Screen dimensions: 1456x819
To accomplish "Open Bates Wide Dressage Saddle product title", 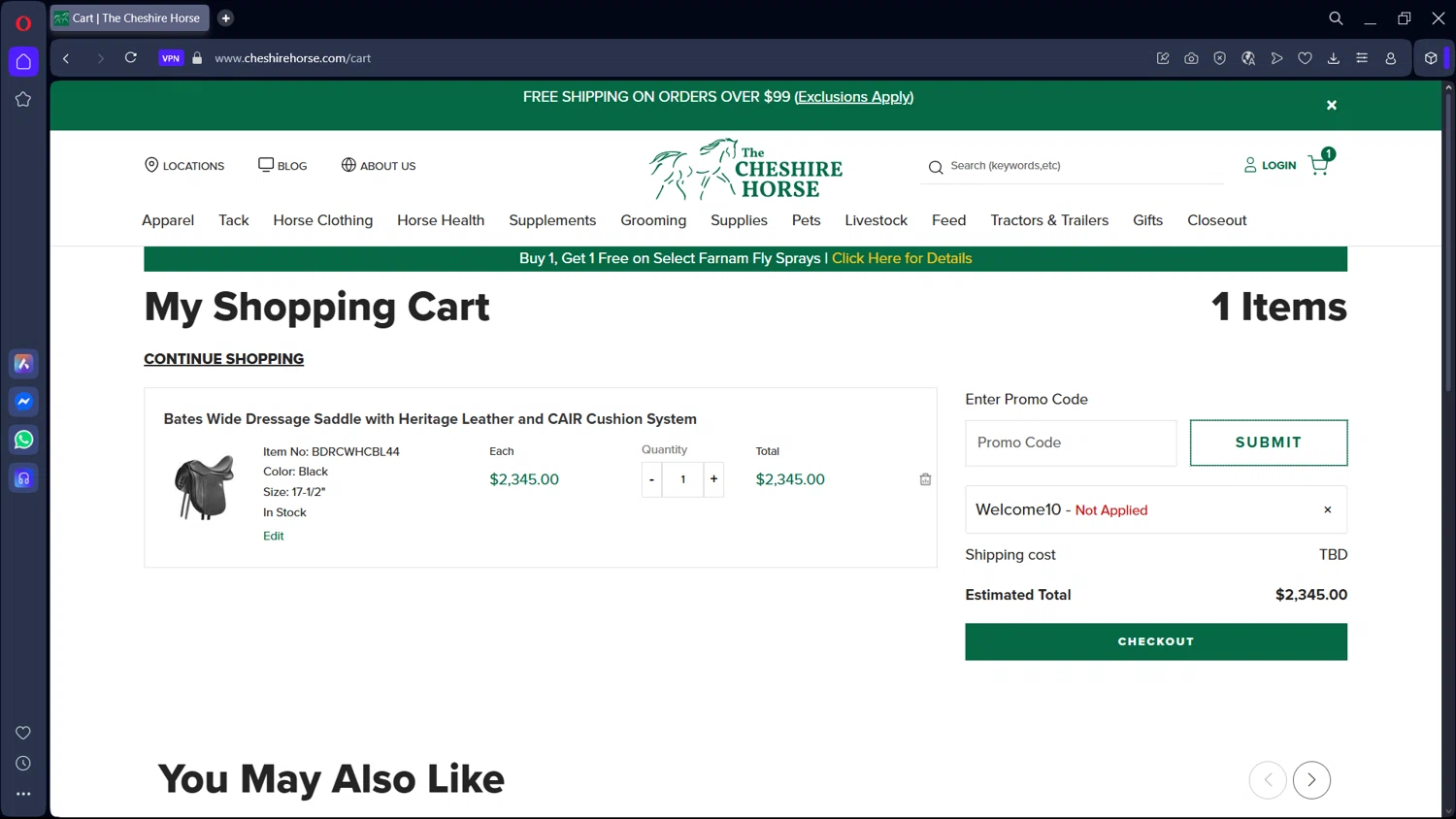I will click(430, 419).
